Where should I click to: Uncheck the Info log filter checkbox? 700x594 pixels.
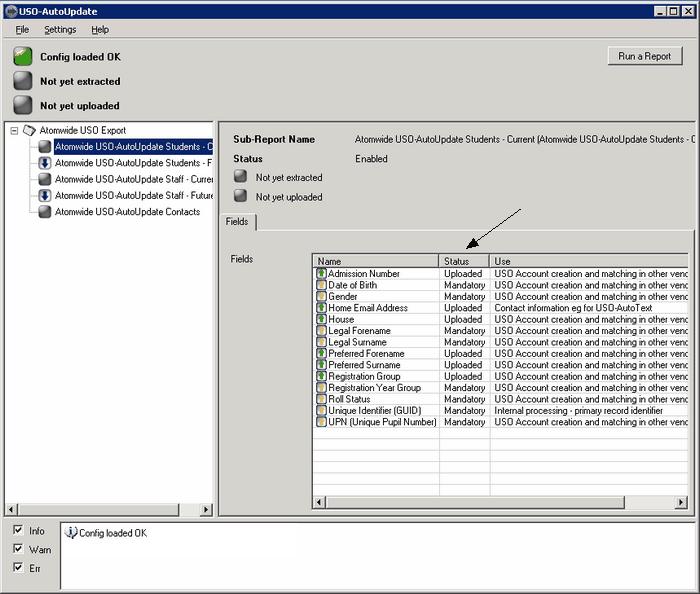[18, 530]
